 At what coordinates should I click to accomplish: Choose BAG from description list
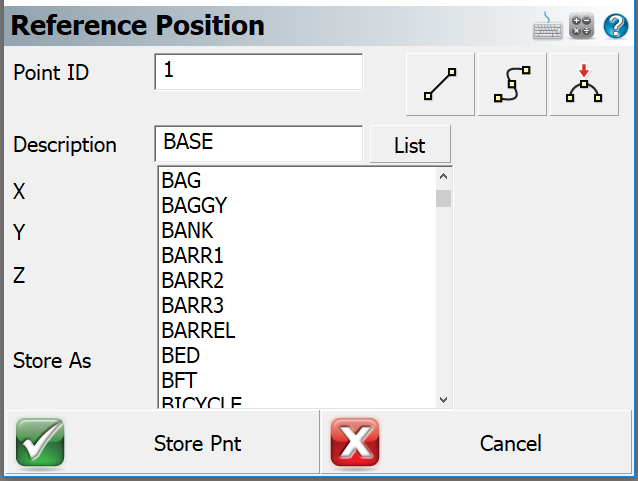181,181
